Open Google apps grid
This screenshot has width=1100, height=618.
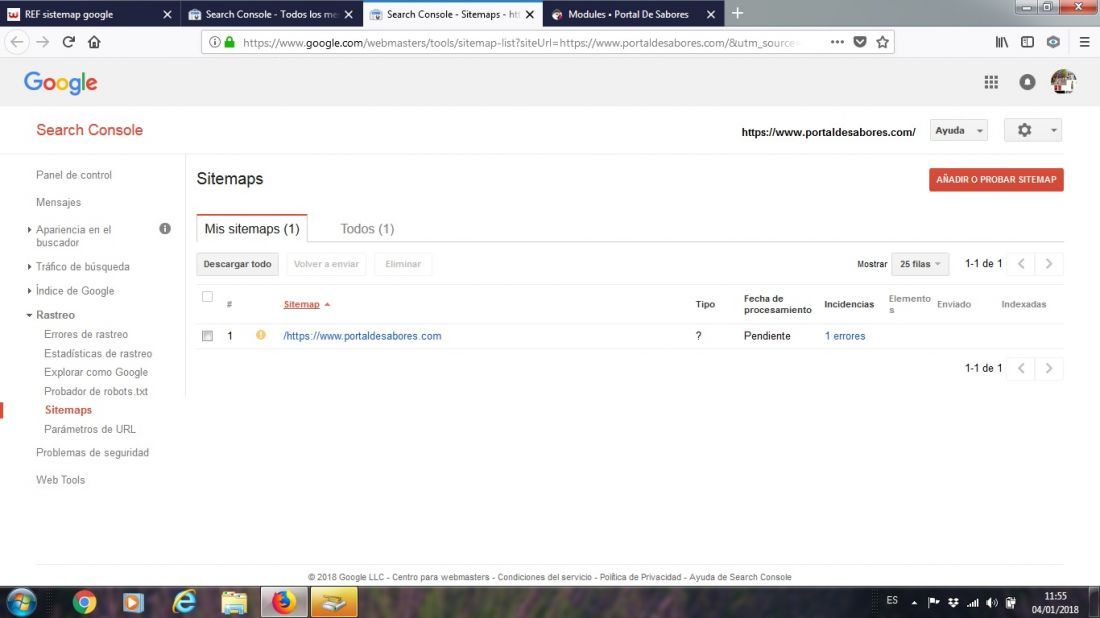click(x=991, y=82)
